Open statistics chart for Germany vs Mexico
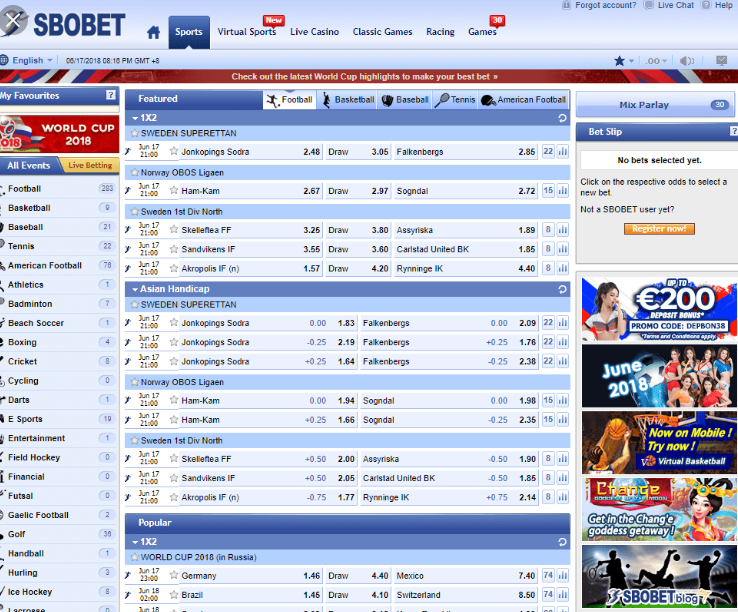The image size is (738, 612). point(562,575)
